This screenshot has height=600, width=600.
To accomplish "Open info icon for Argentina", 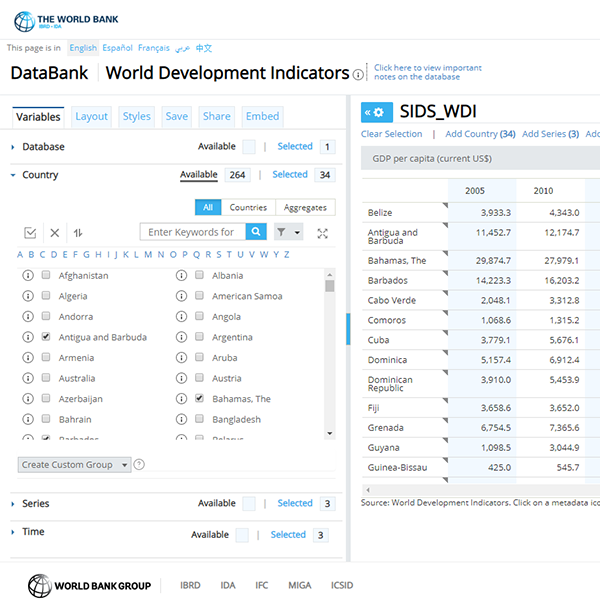I will (x=181, y=337).
